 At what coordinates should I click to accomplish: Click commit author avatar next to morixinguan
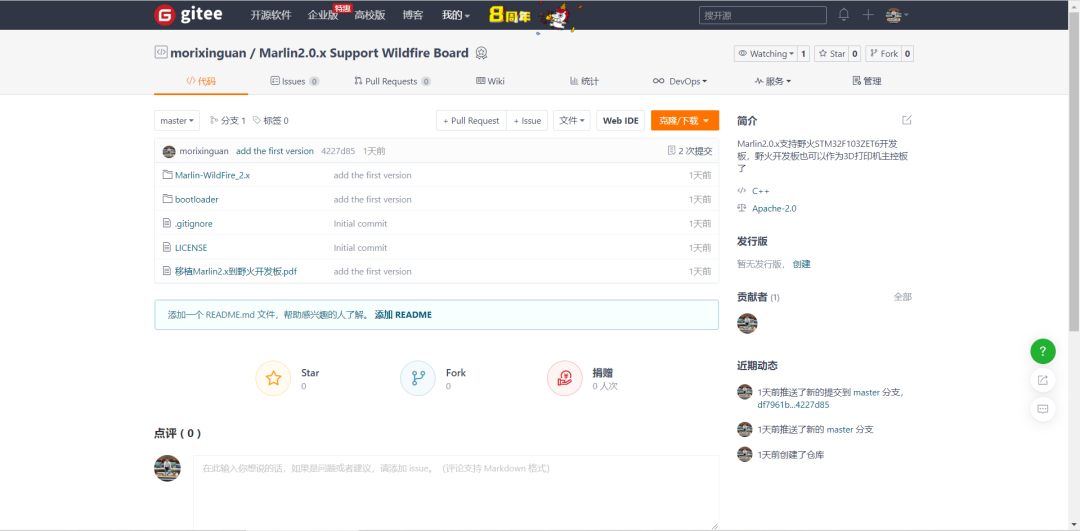click(x=169, y=151)
